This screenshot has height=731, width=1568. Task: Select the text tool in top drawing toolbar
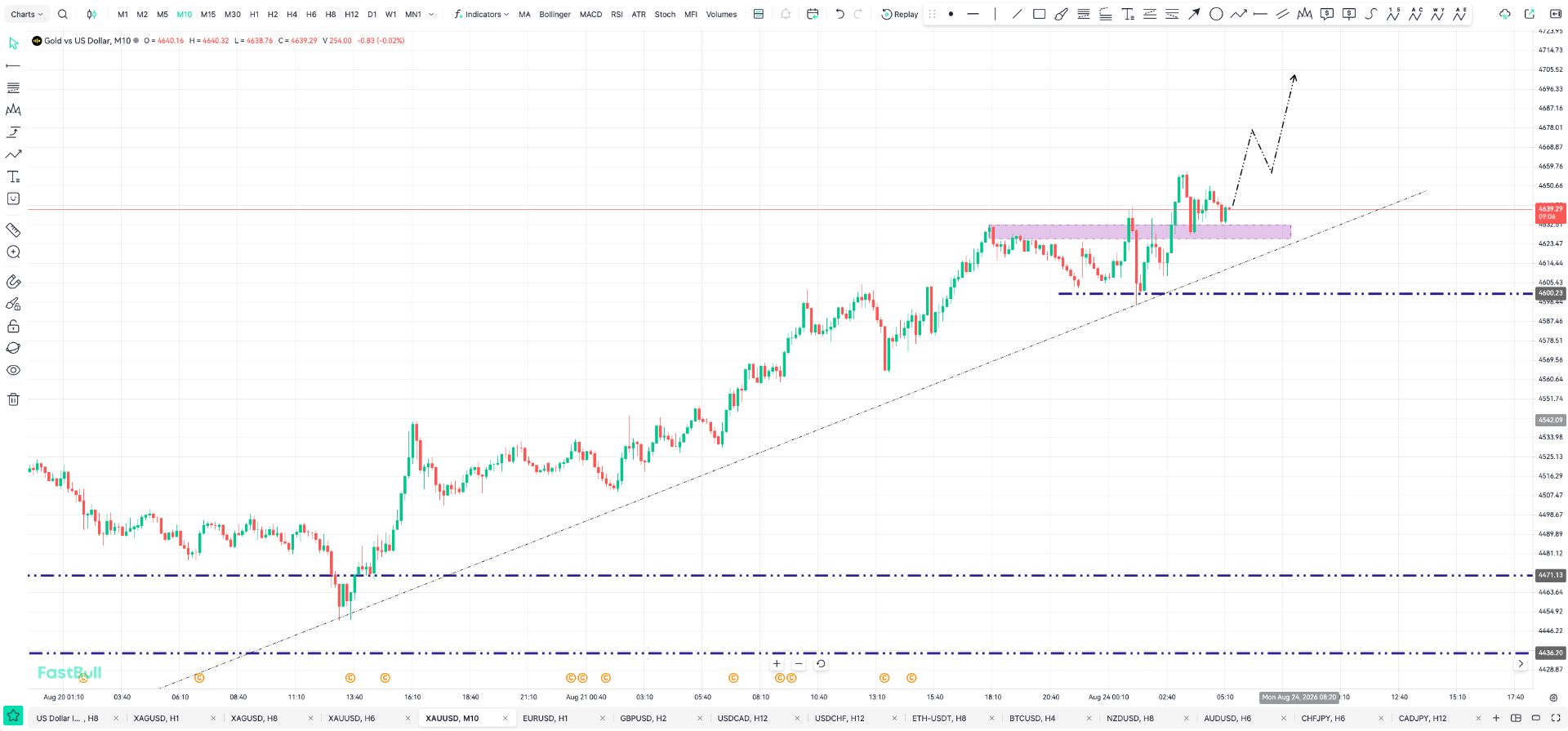[x=1128, y=14]
